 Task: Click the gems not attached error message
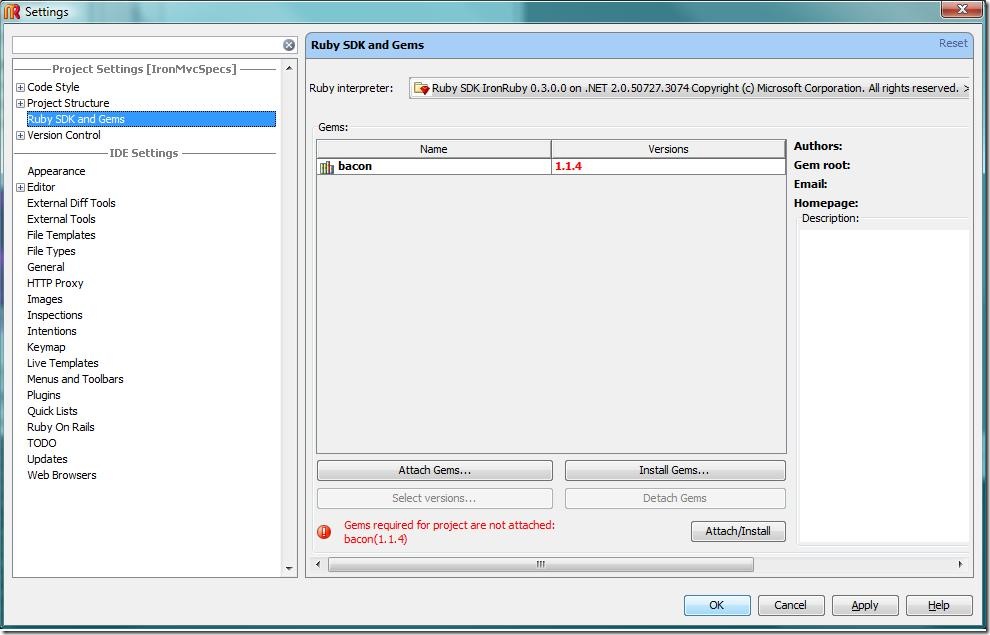[449, 532]
